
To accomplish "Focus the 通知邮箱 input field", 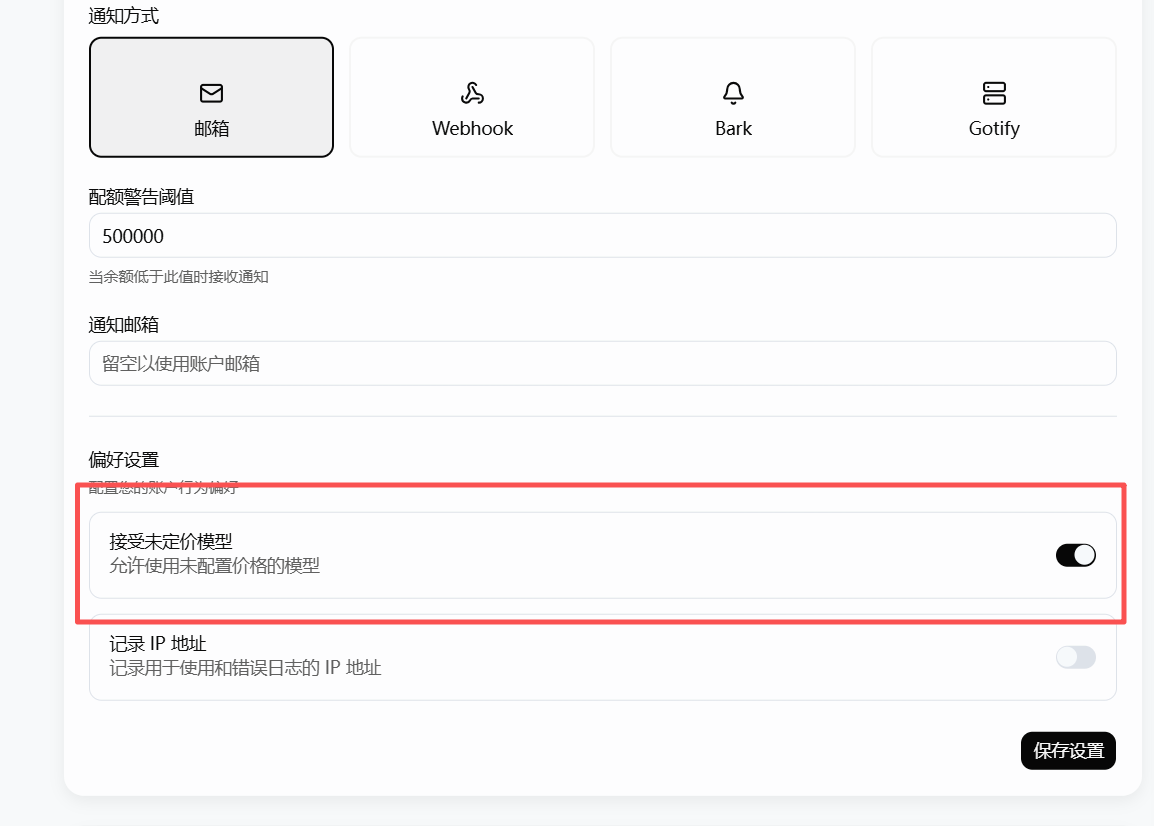I will 603,363.
